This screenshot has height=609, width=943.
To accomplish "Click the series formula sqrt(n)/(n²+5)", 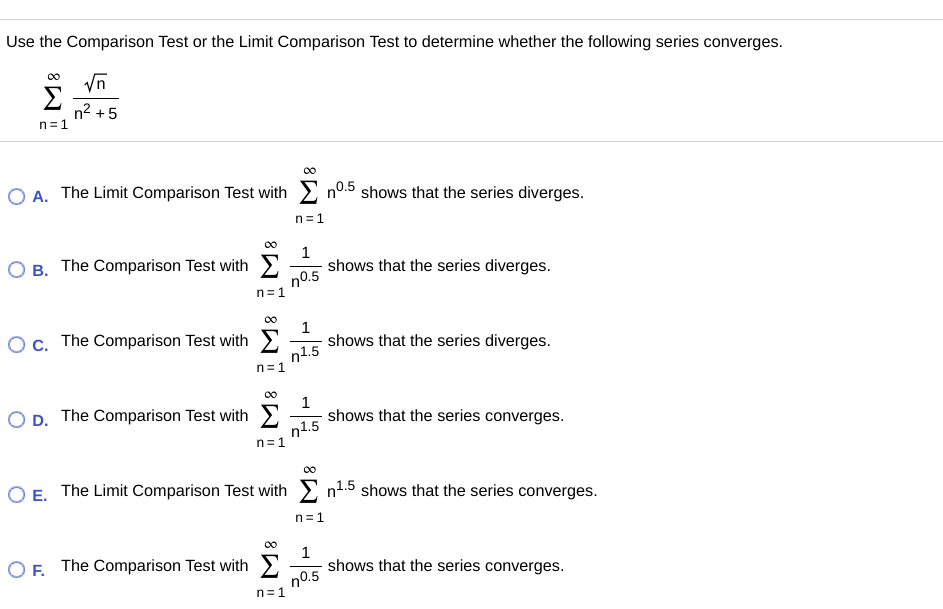I will coord(80,96).
